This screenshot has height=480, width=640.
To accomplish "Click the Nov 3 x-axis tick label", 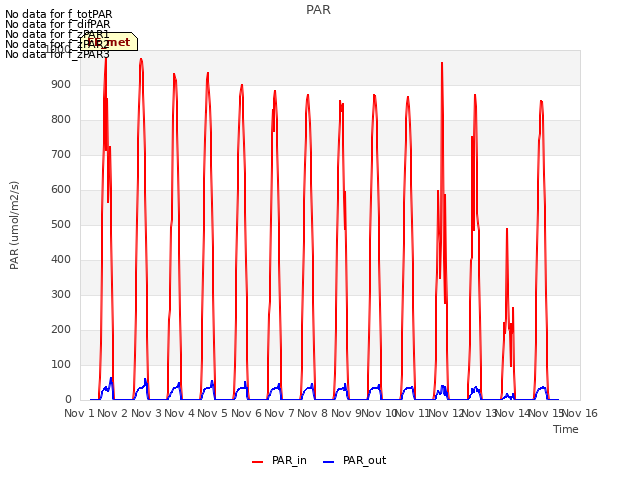I will coord(146,413).
